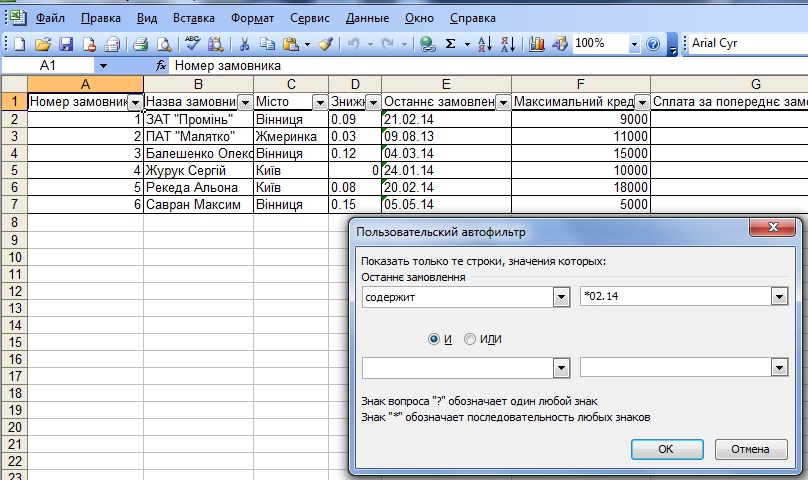Insert a hyperlink with the globe icon
This screenshot has height=480, width=808.
pyautogui.click(x=427, y=44)
